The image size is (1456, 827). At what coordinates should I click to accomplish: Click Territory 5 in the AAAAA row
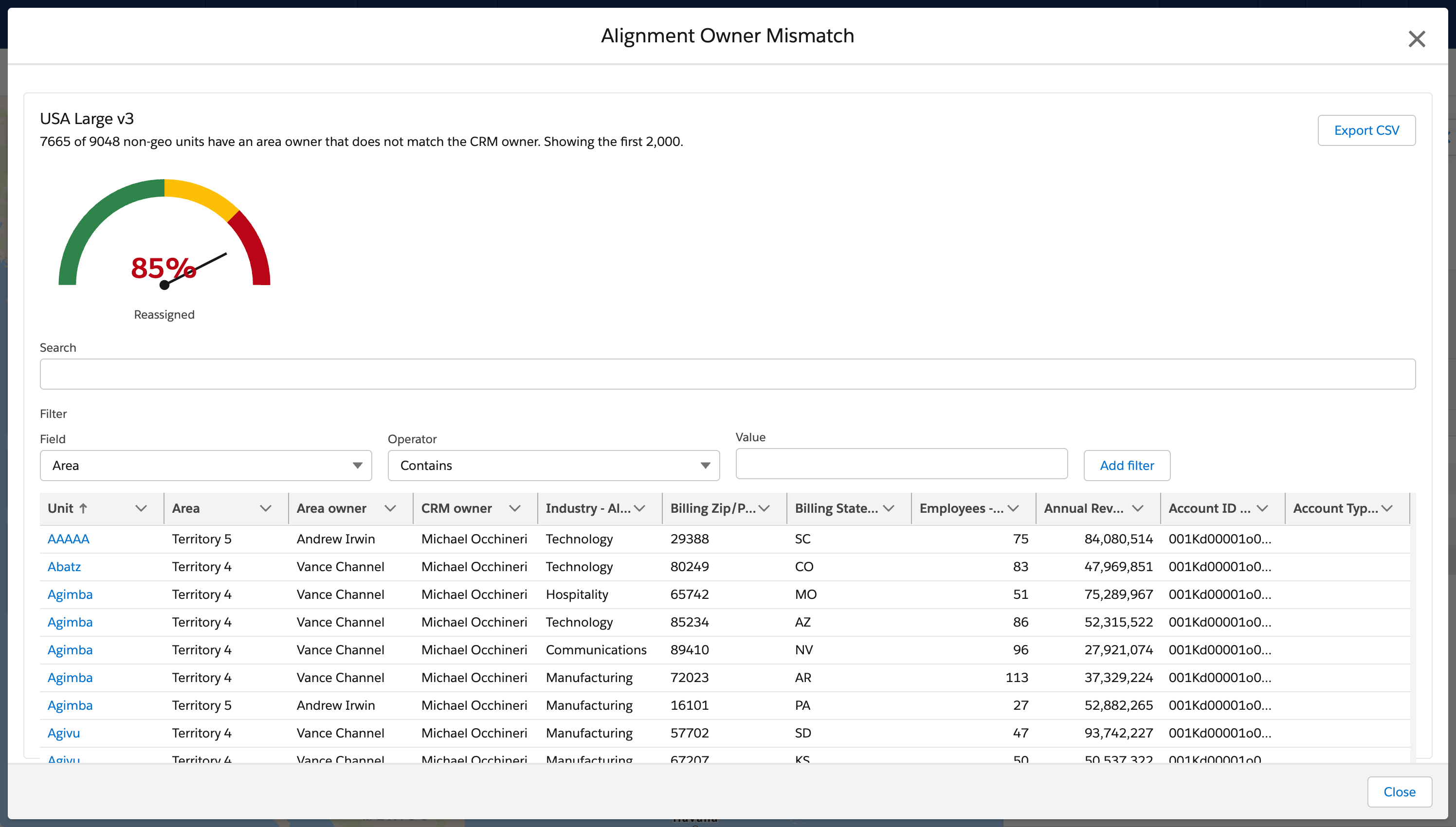[201, 539]
